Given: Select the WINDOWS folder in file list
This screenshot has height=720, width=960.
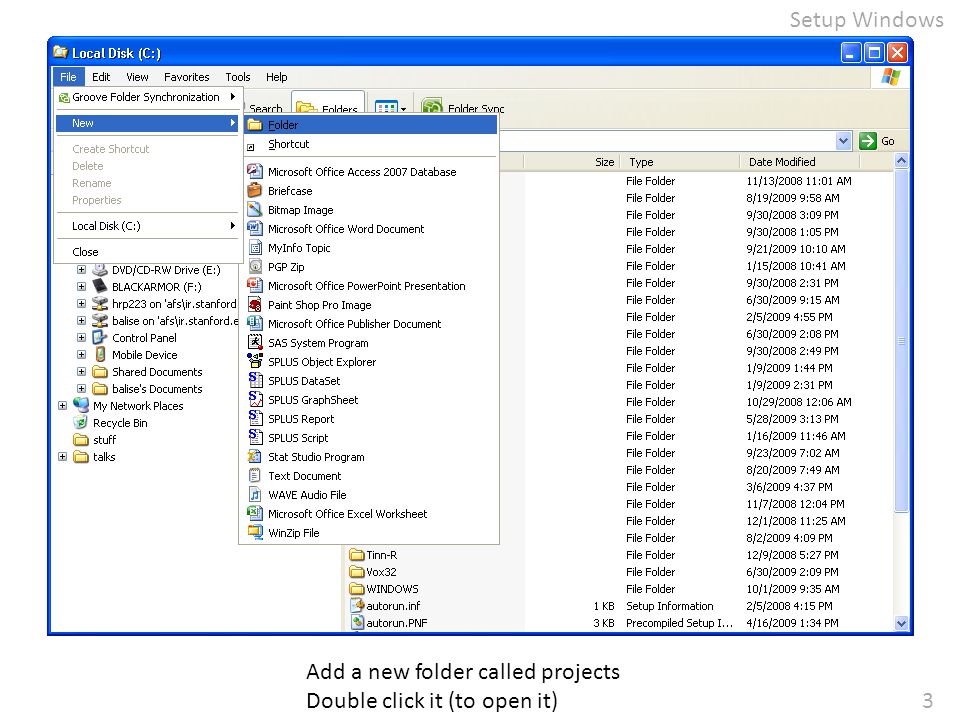Looking at the screenshot, I should coord(384,588).
